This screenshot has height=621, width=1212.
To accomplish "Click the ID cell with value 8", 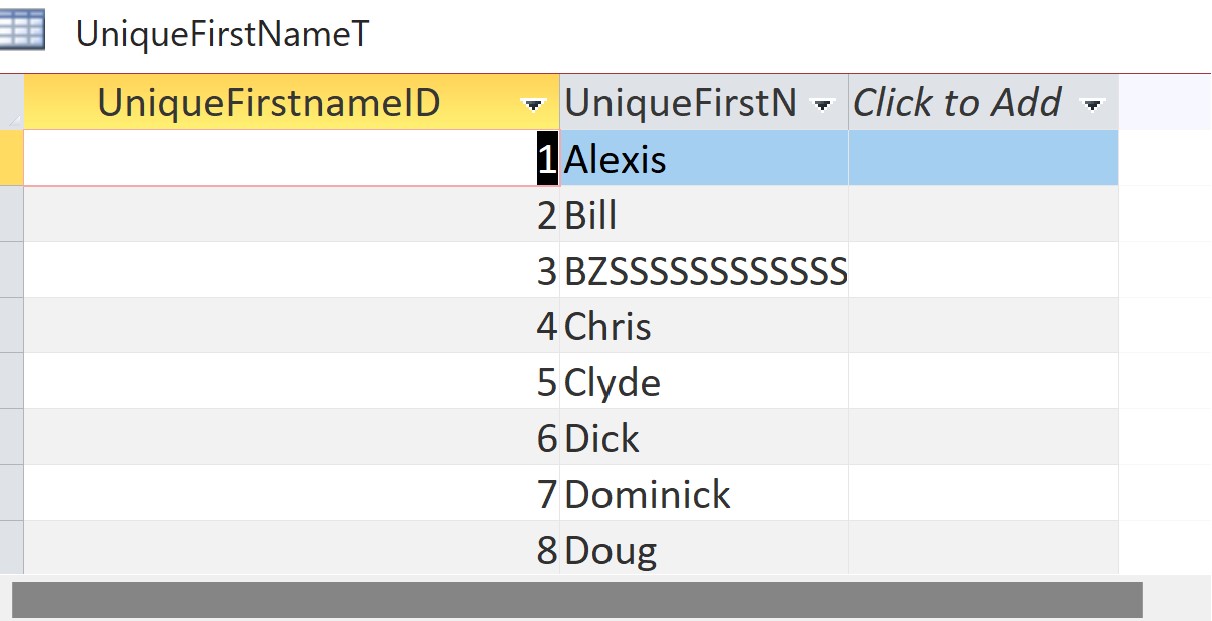I will coord(291,550).
